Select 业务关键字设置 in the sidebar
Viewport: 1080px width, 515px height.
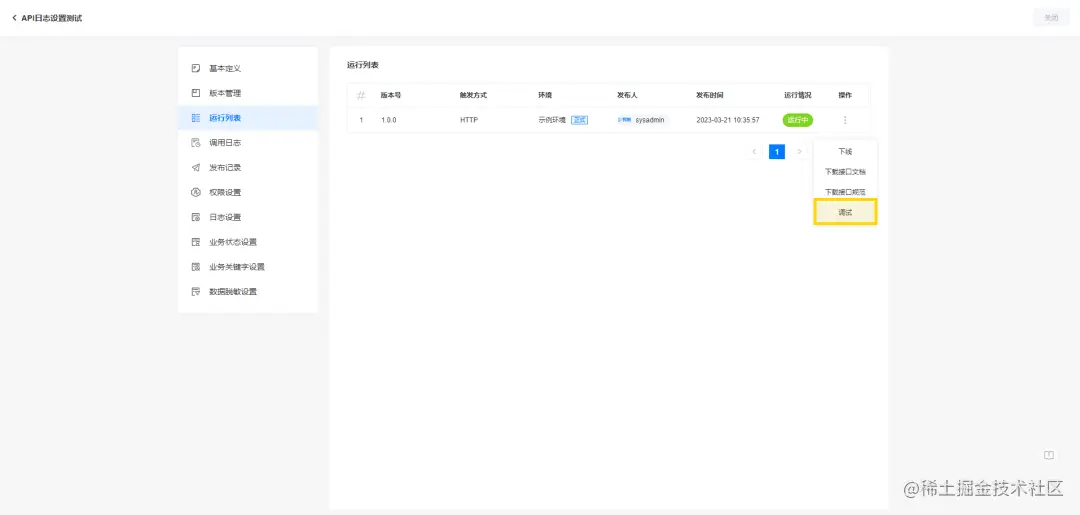pos(248,266)
